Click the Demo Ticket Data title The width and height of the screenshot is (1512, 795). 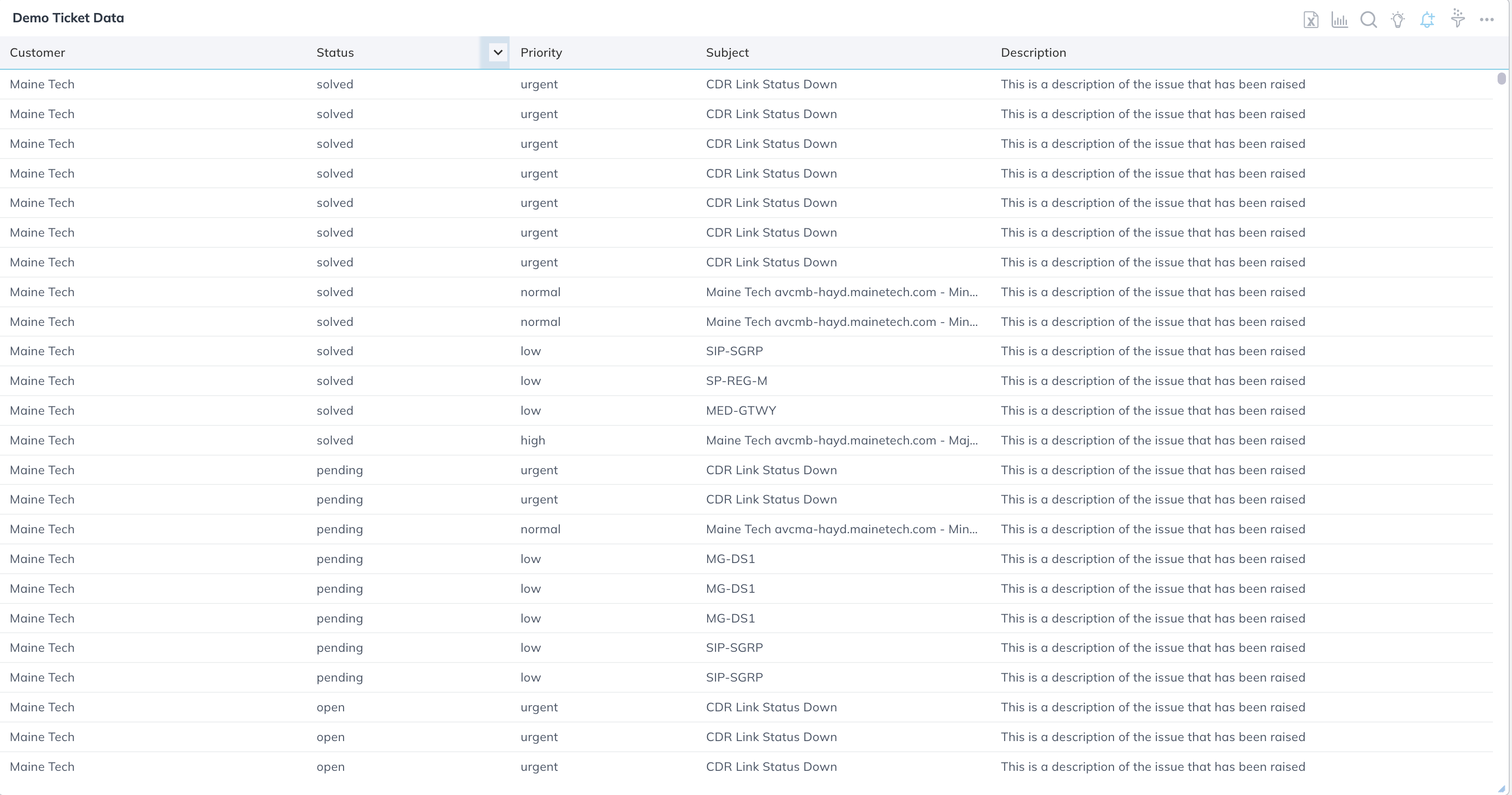68,18
